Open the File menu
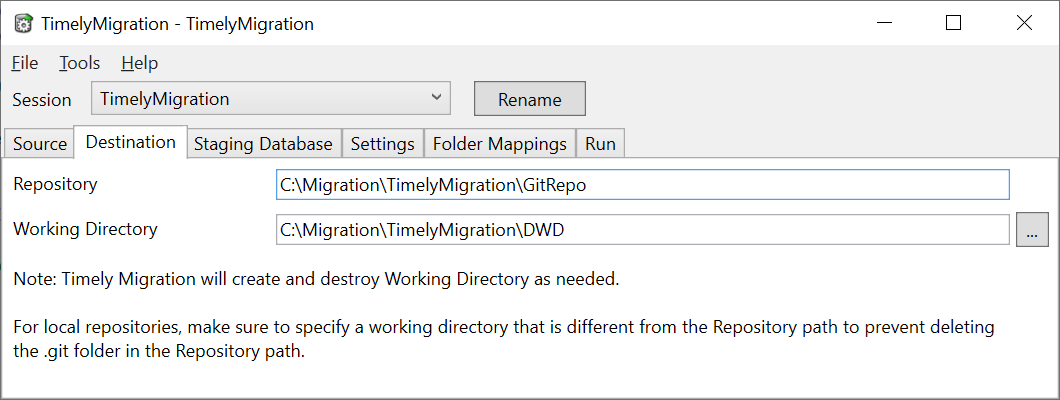The height and width of the screenshot is (400, 1060). pyautogui.click(x=25, y=63)
